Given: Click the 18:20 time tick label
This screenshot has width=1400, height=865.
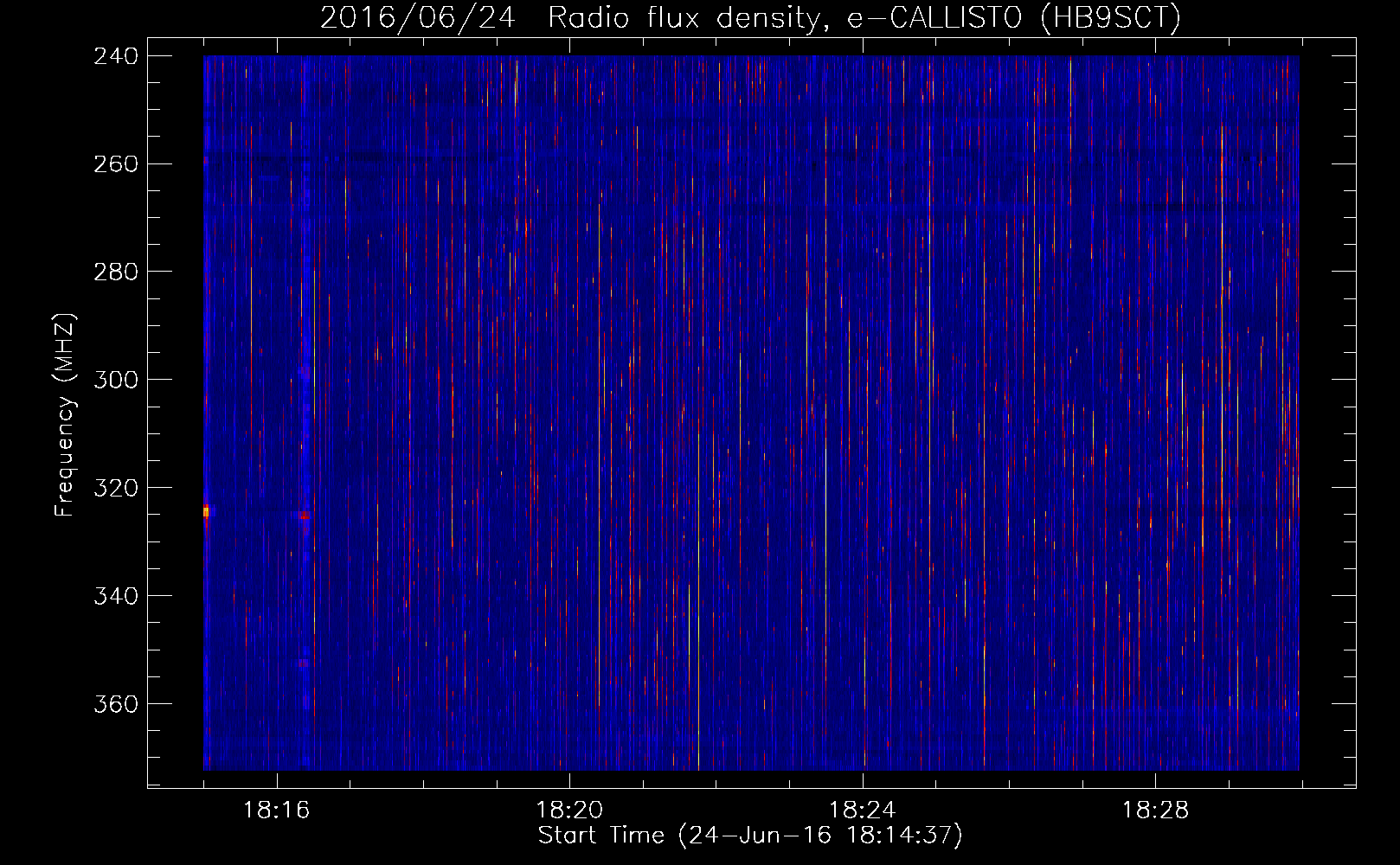Looking at the screenshot, I should (569, 811).
